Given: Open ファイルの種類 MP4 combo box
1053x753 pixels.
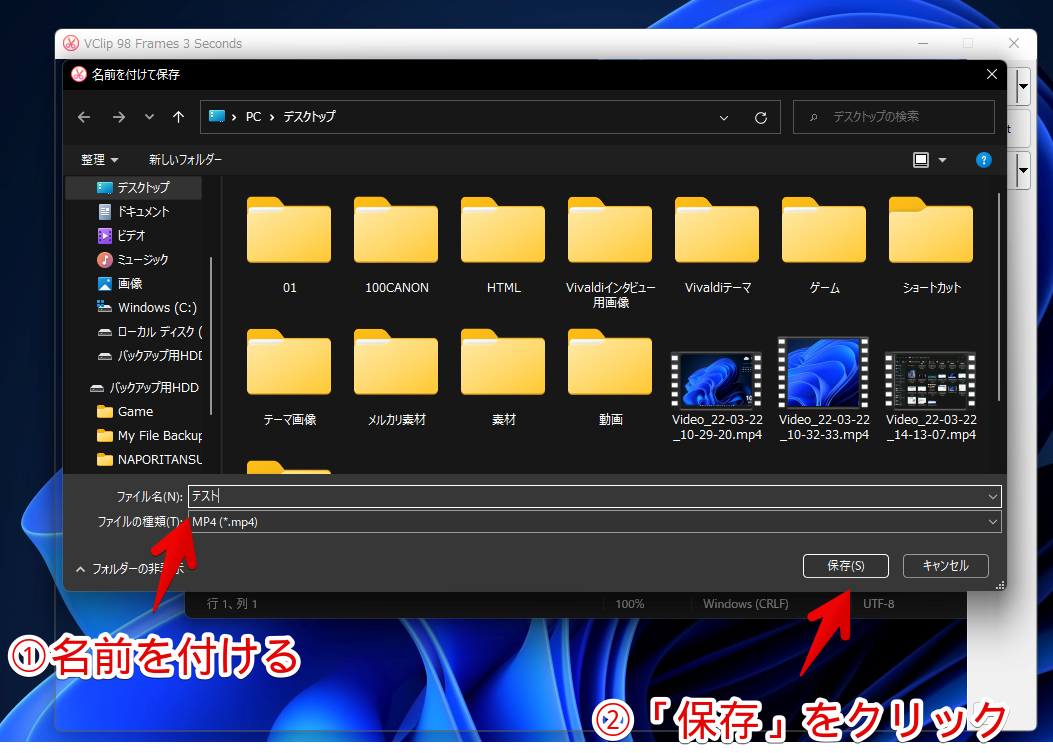Looking at the screenshot, I should [594, 522].
